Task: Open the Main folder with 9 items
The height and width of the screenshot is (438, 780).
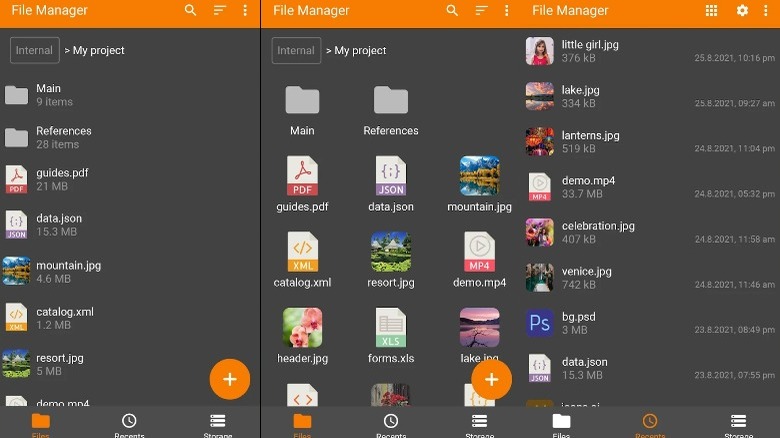Action: [x=48, y=95]
